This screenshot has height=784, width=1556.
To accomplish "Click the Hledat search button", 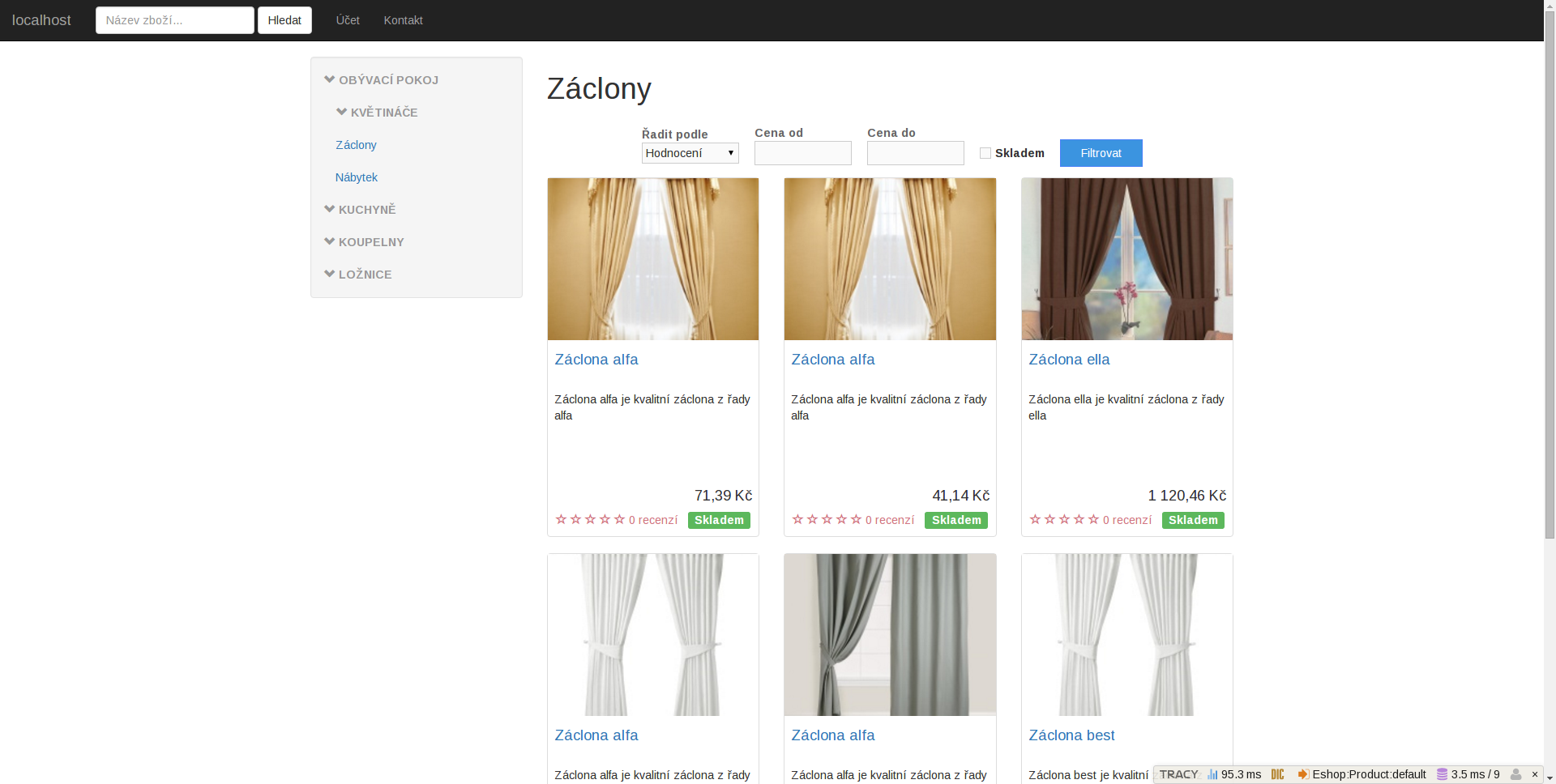I will tap(284, 20).
